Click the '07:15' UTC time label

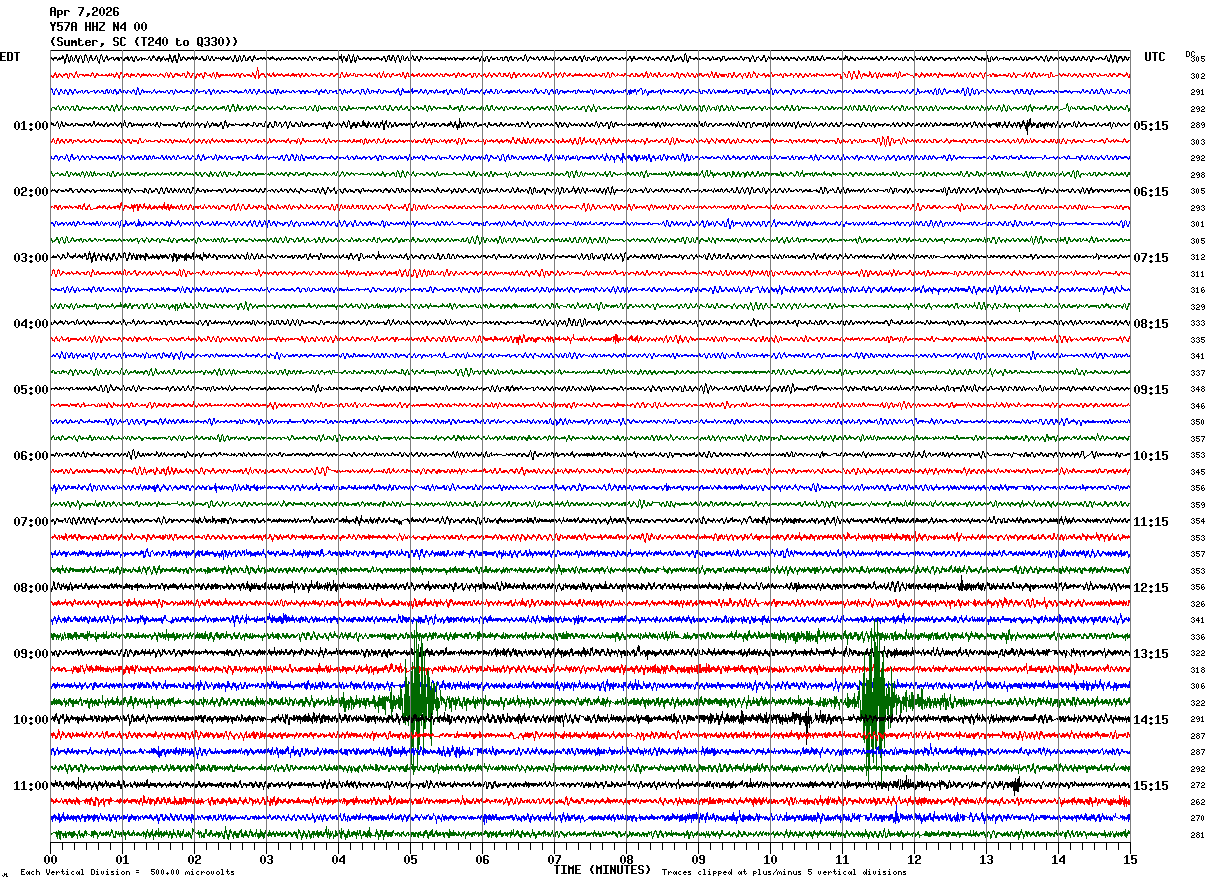(x=1151, y=258)
